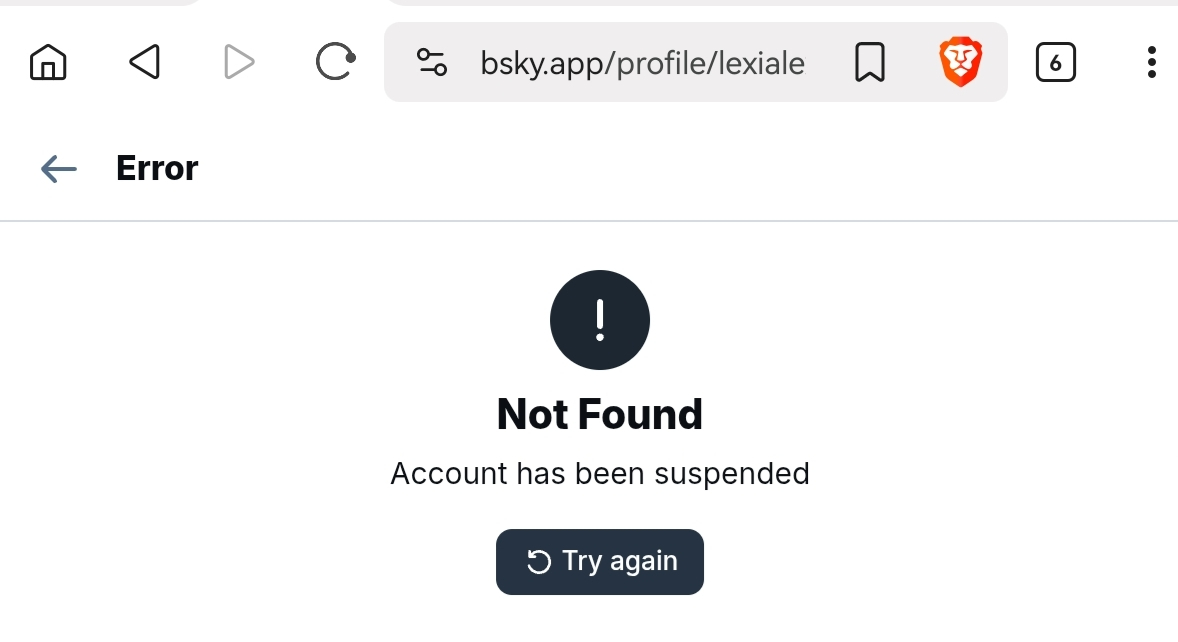
Task: Click the "Not Found" heading
Action: coord(600,414)
